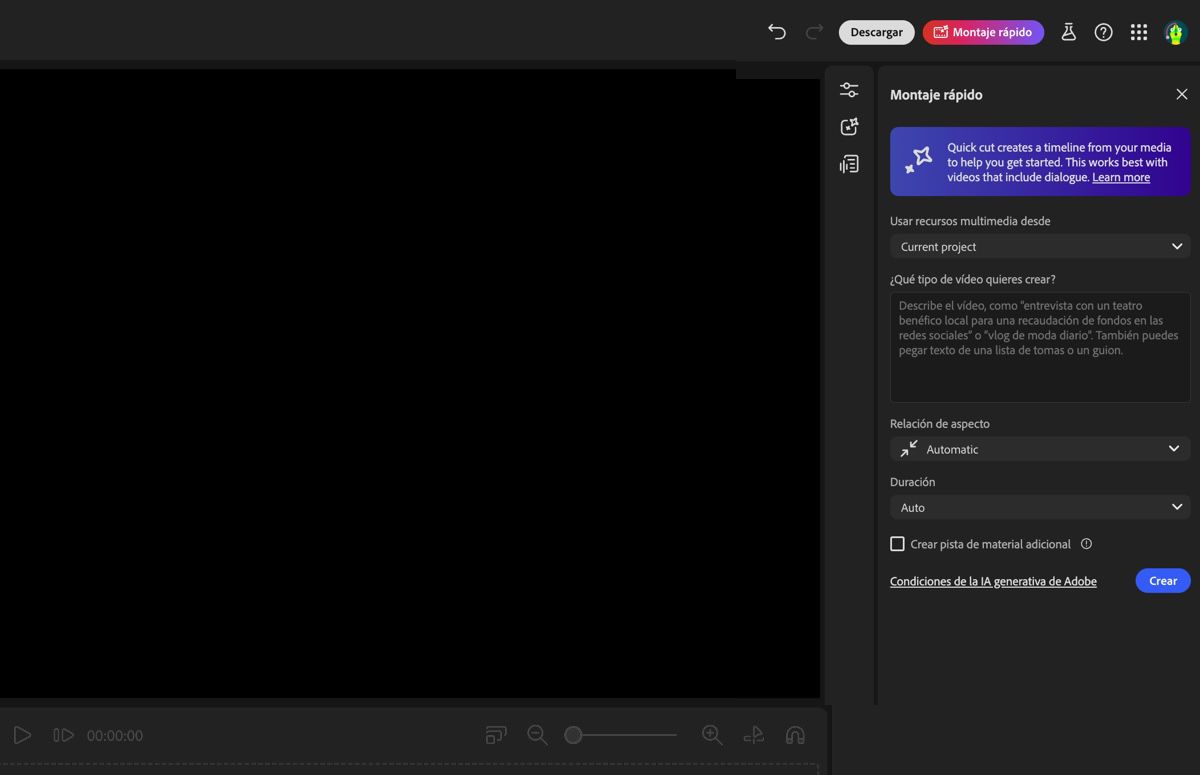
Task: Open the 'Usar recursos multimedia desde' dropdown
Action: tap(1040, 246)
